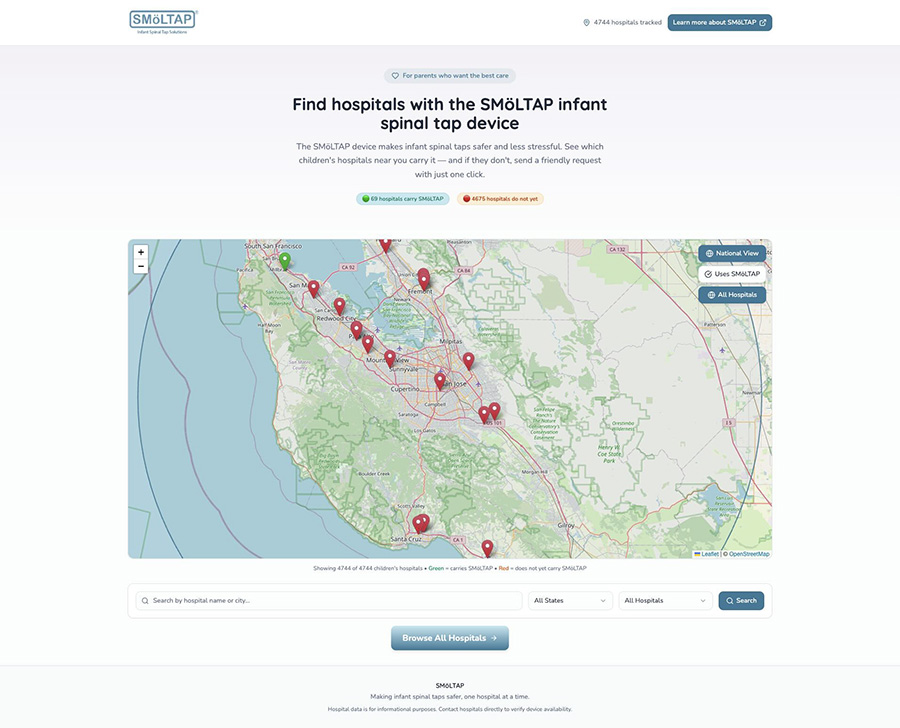
Task: Open the All States dropdown
Action: point(570,601)
